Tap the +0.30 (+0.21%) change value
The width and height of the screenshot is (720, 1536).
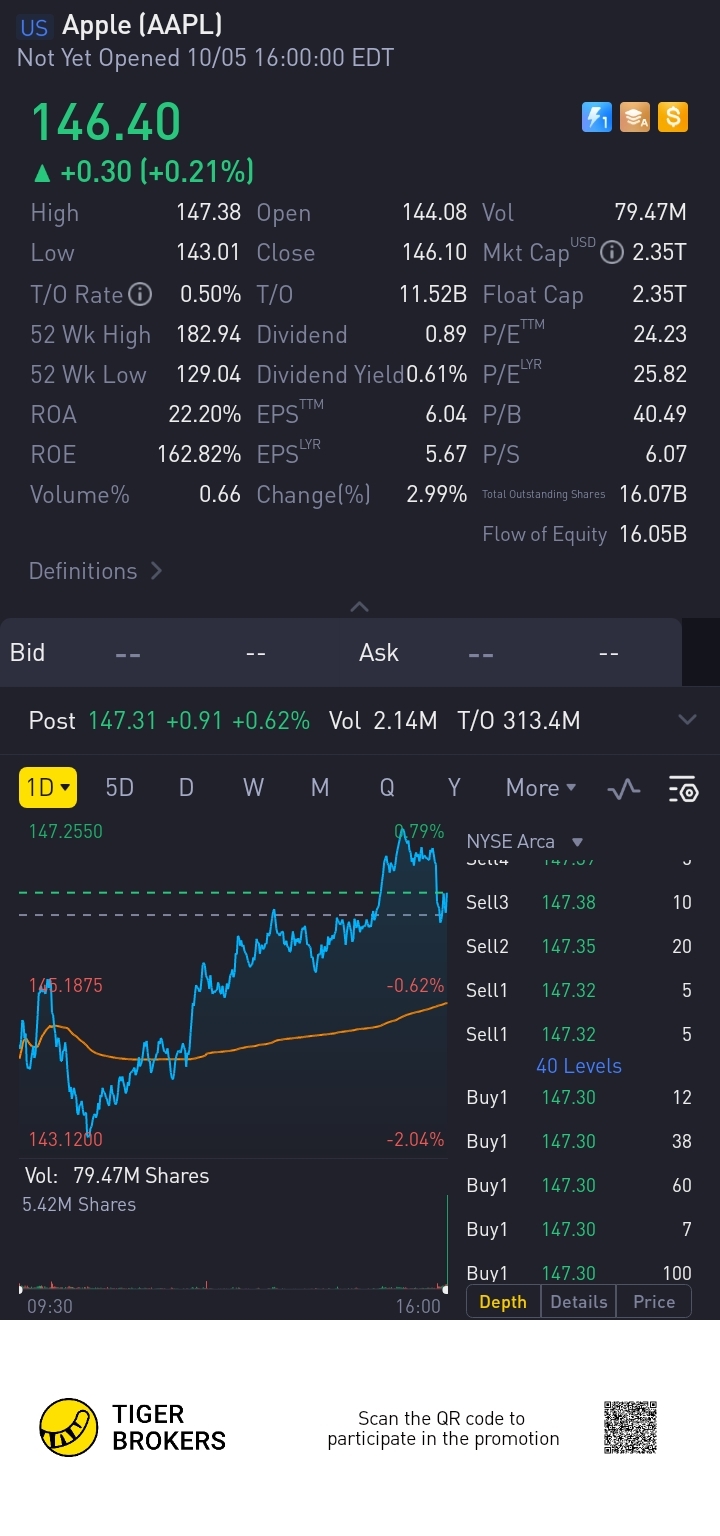coord(156,172)
